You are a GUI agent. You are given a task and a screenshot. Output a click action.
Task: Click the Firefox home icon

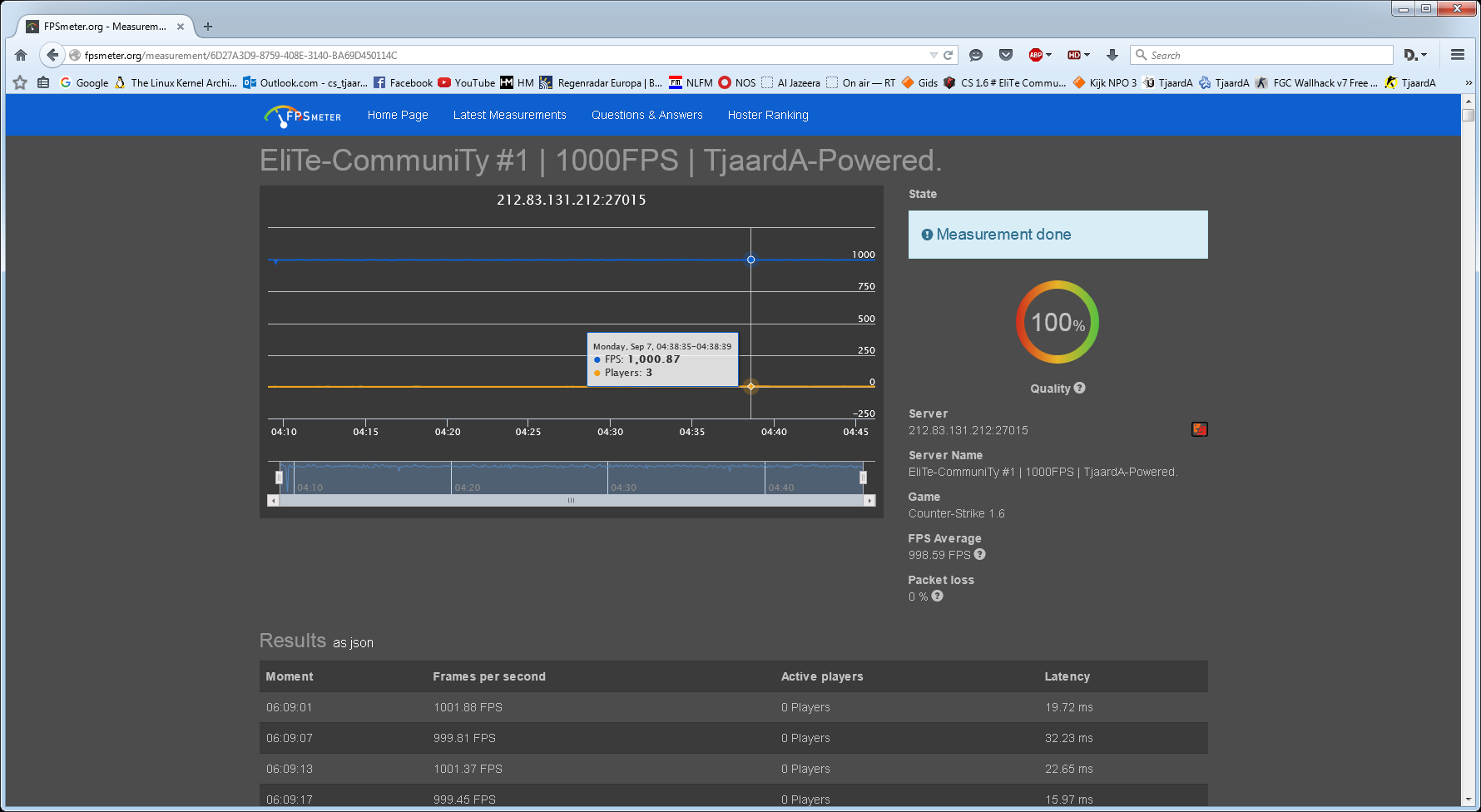21,55
